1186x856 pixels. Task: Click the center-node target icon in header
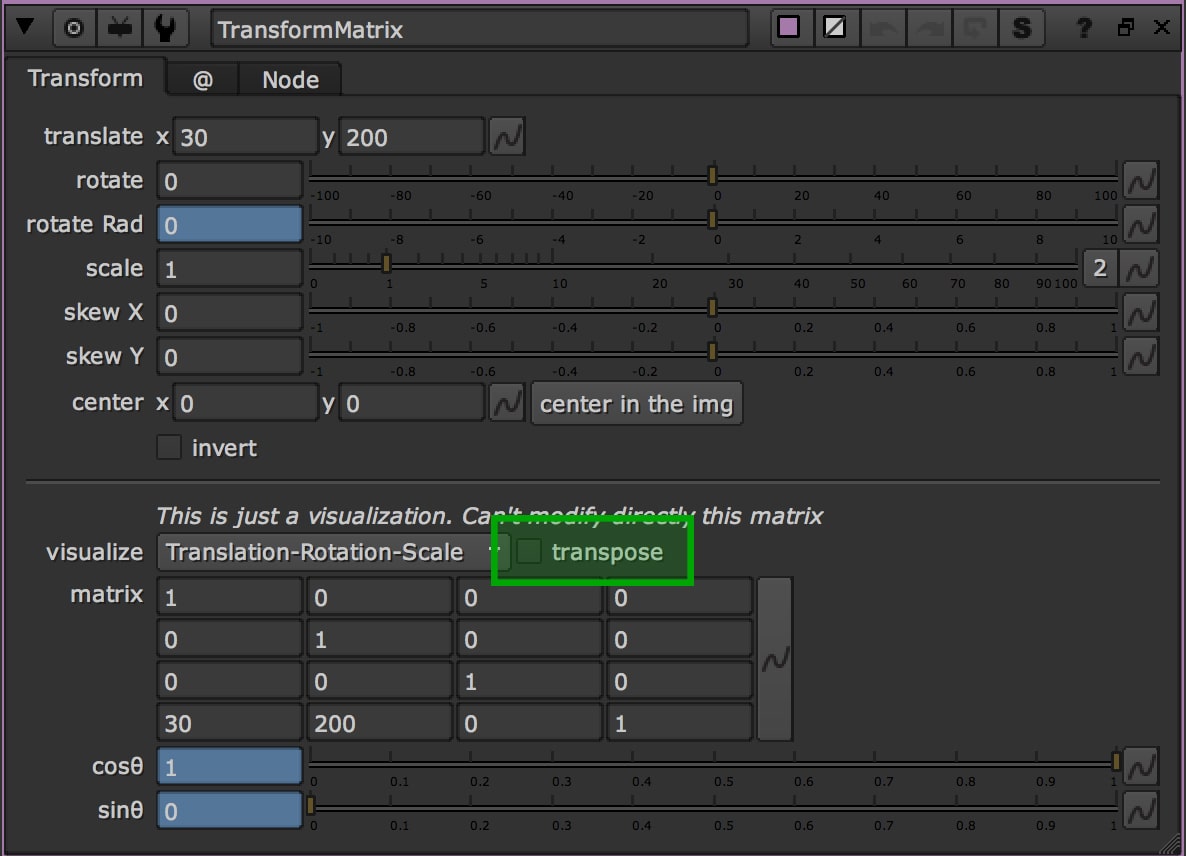(73, 29)
